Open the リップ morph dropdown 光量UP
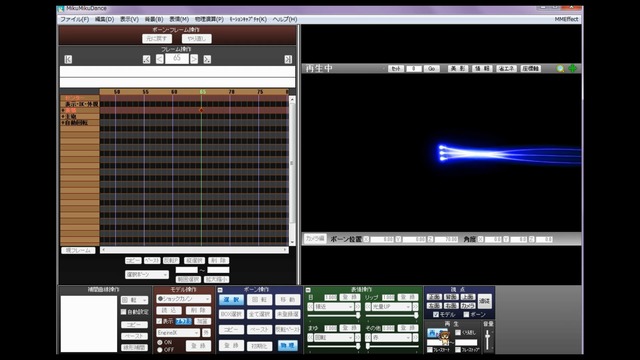This screenshot has width=640, height=360. tap(391, 307)
